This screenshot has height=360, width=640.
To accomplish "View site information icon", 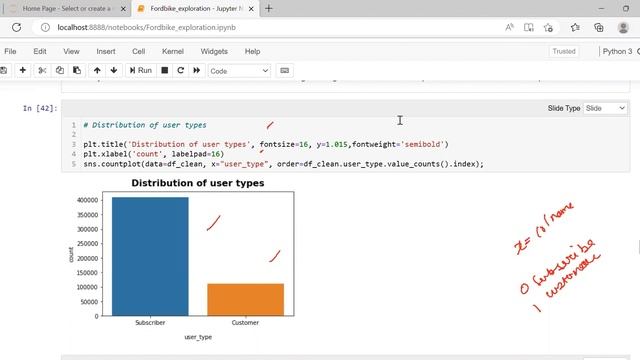I will point(45,27).
